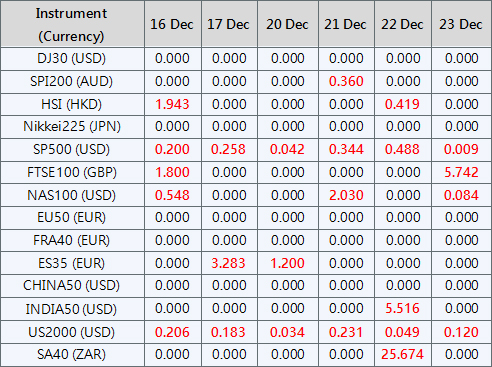Select the US2000 (USD) value 0.206
This screenshot has width=492, height=367.
tap(172, 332)
